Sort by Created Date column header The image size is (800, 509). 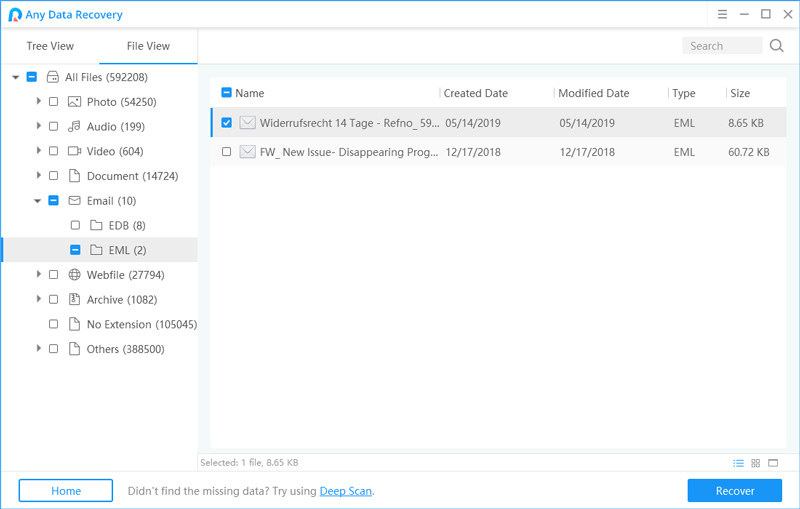pos(476,93)
